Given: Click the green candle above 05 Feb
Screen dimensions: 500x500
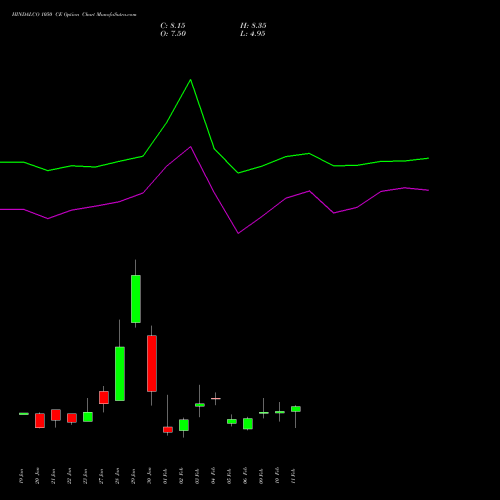Looking at the screenshot, I should click(x=232, y=421).
